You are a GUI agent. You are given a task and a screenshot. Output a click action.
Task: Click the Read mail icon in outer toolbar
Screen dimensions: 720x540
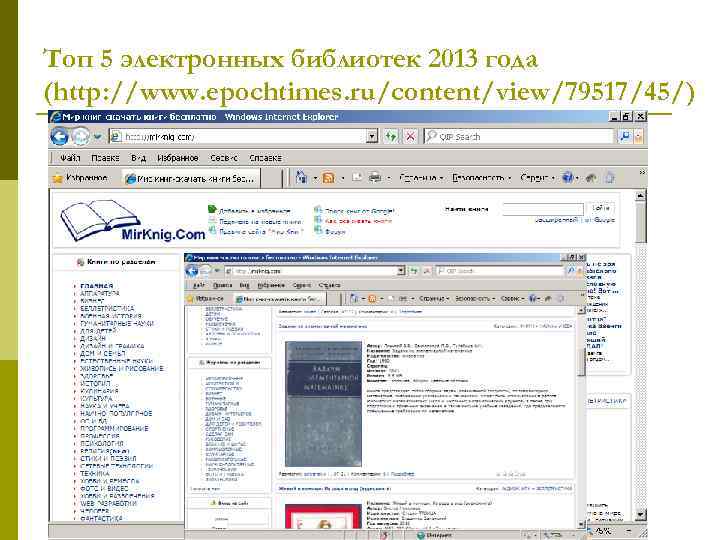click(x=357, y=178)
